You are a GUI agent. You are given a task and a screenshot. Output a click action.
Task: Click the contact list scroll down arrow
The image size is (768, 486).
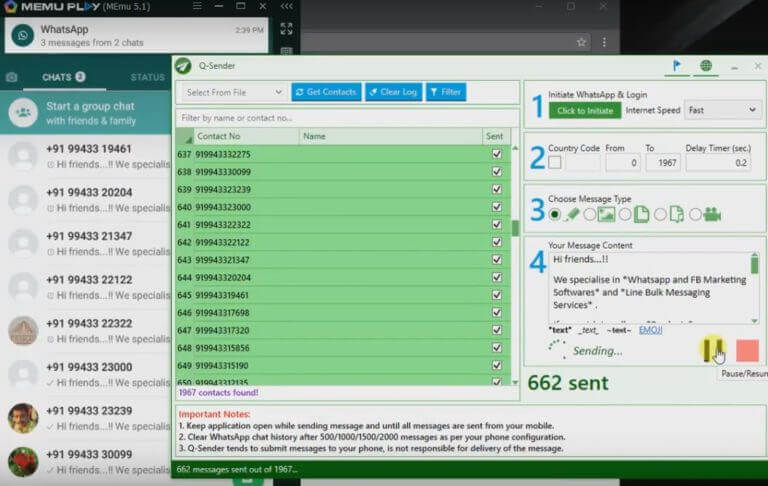515,382
